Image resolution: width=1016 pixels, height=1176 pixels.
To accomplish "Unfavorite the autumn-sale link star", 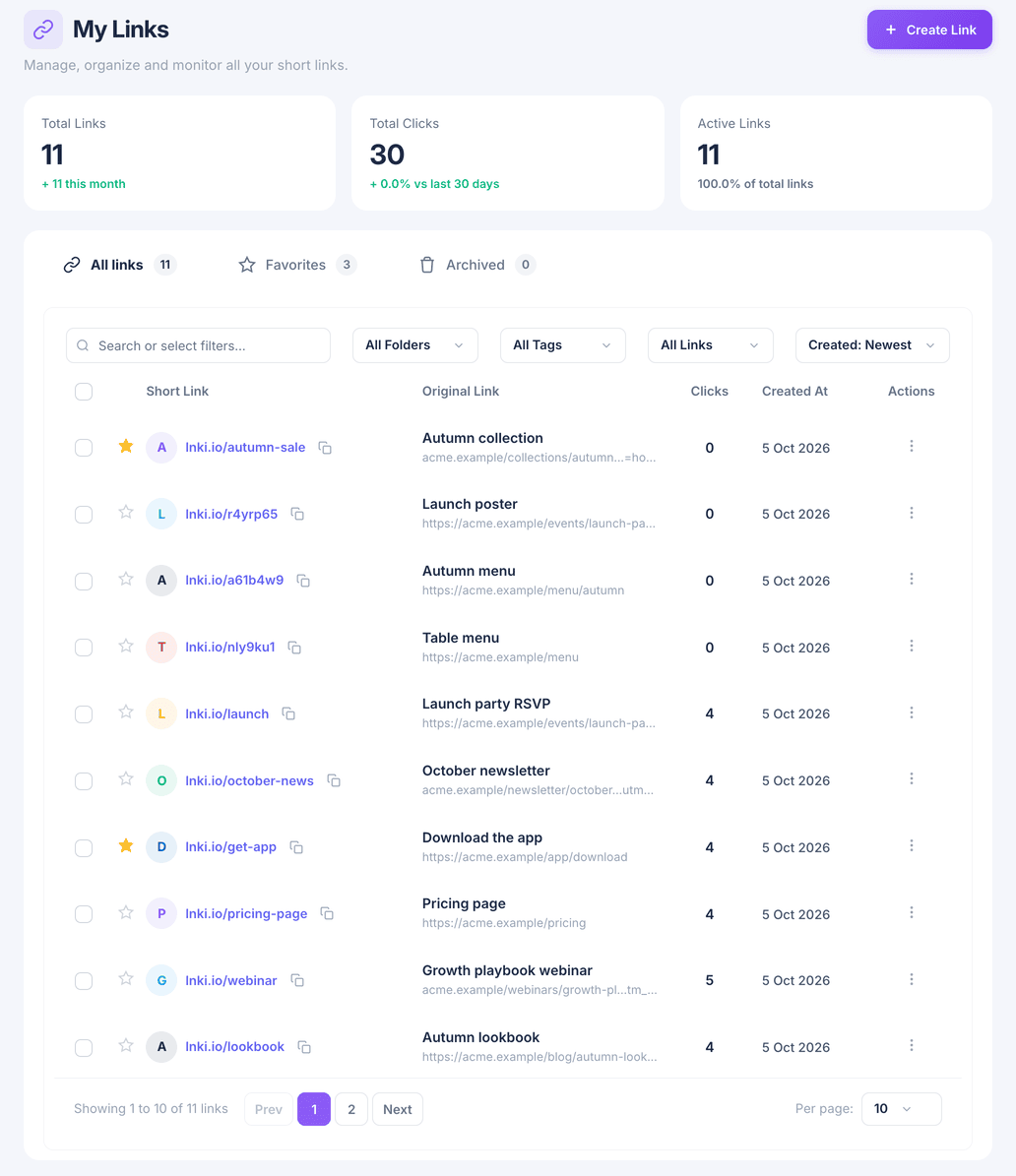I will pyautogui.click(x=126, y=446).
